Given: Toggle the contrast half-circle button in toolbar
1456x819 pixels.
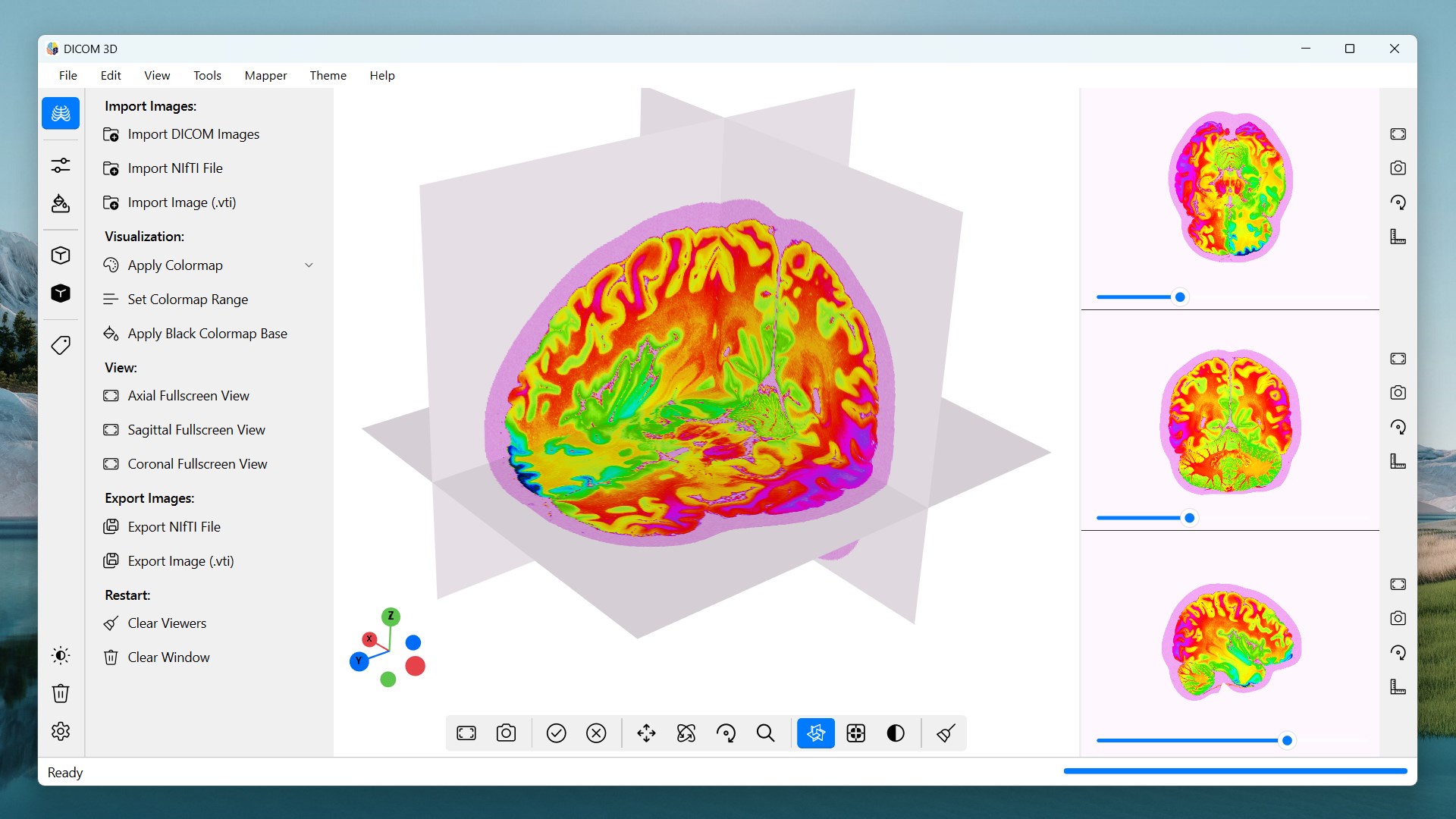Looking at the screenshot, I should tap(896, 733).
